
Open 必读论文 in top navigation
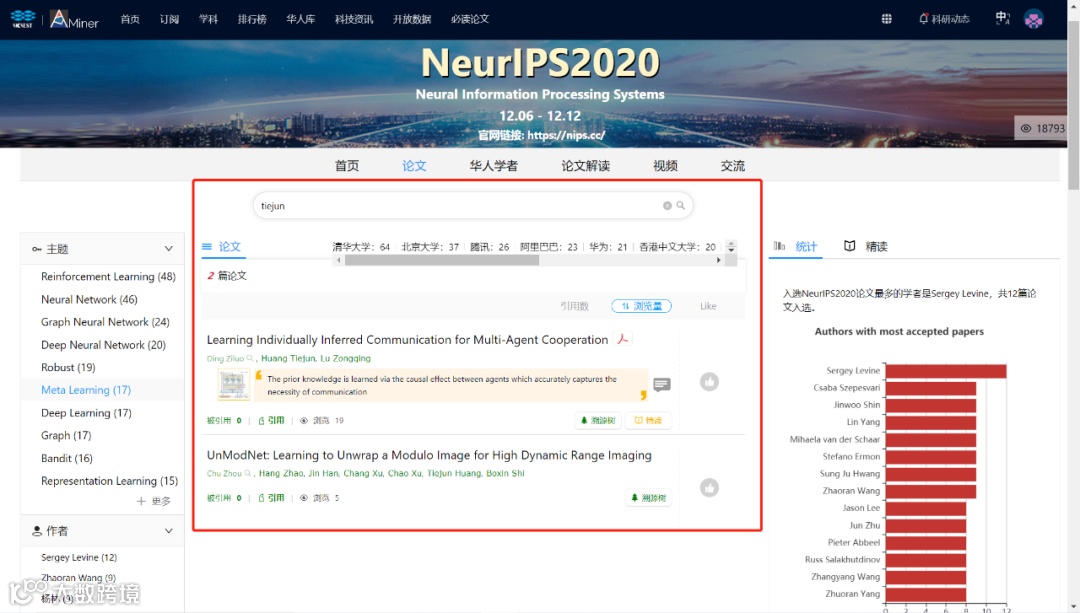470,19
